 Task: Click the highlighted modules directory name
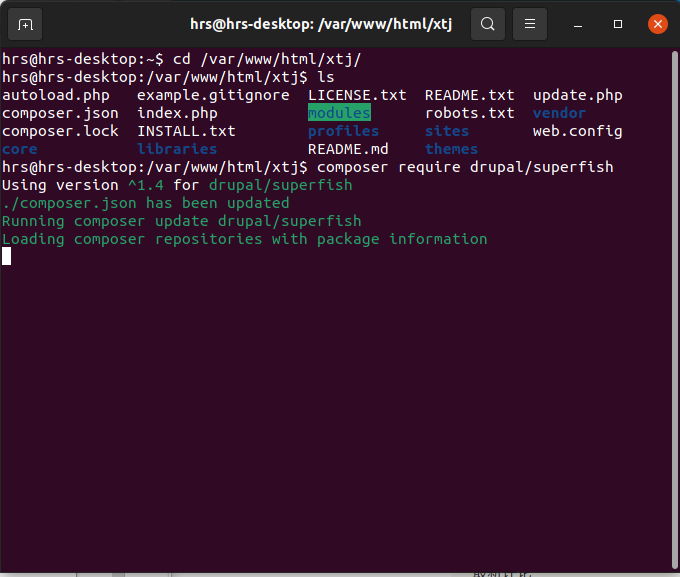[339, 113]
